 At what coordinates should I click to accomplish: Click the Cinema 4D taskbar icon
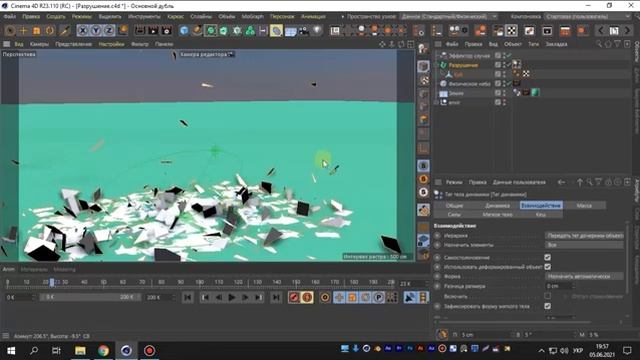(x=126, y=351)
